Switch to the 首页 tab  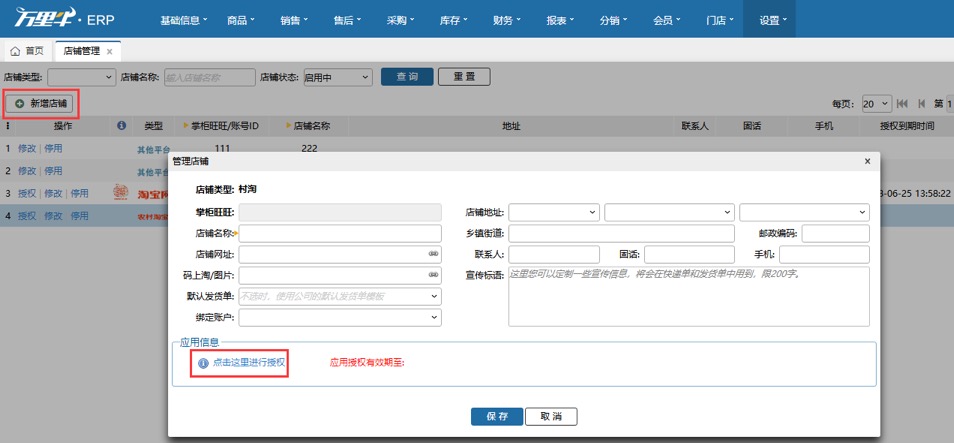[x=27, y=52]
